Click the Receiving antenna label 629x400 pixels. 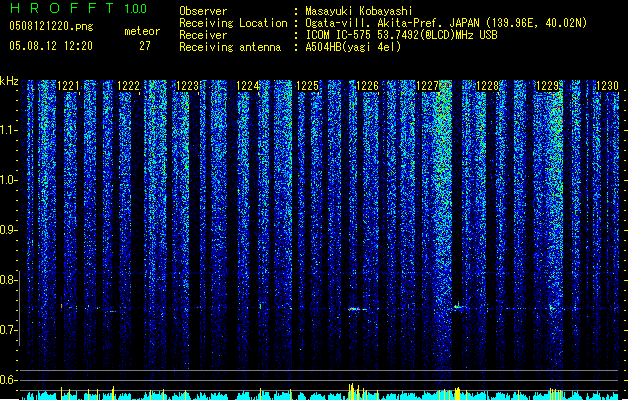[x=230, y=47]
